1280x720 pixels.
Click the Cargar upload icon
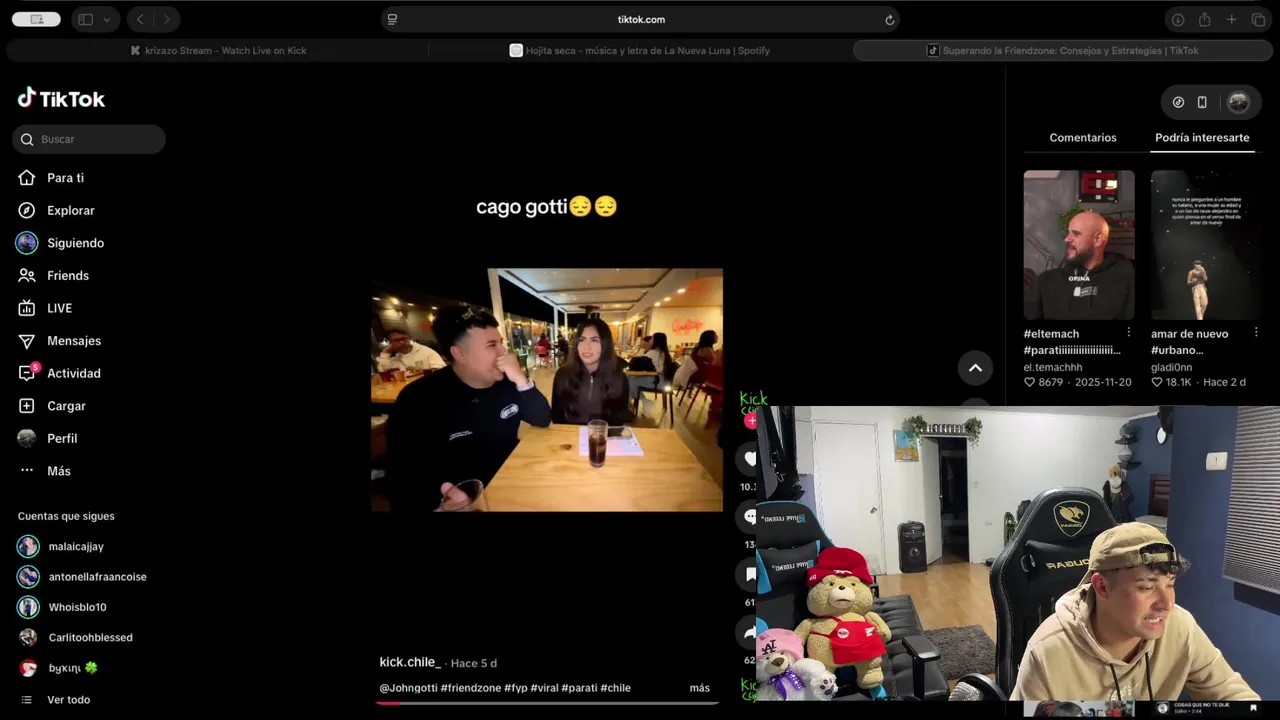27,406
